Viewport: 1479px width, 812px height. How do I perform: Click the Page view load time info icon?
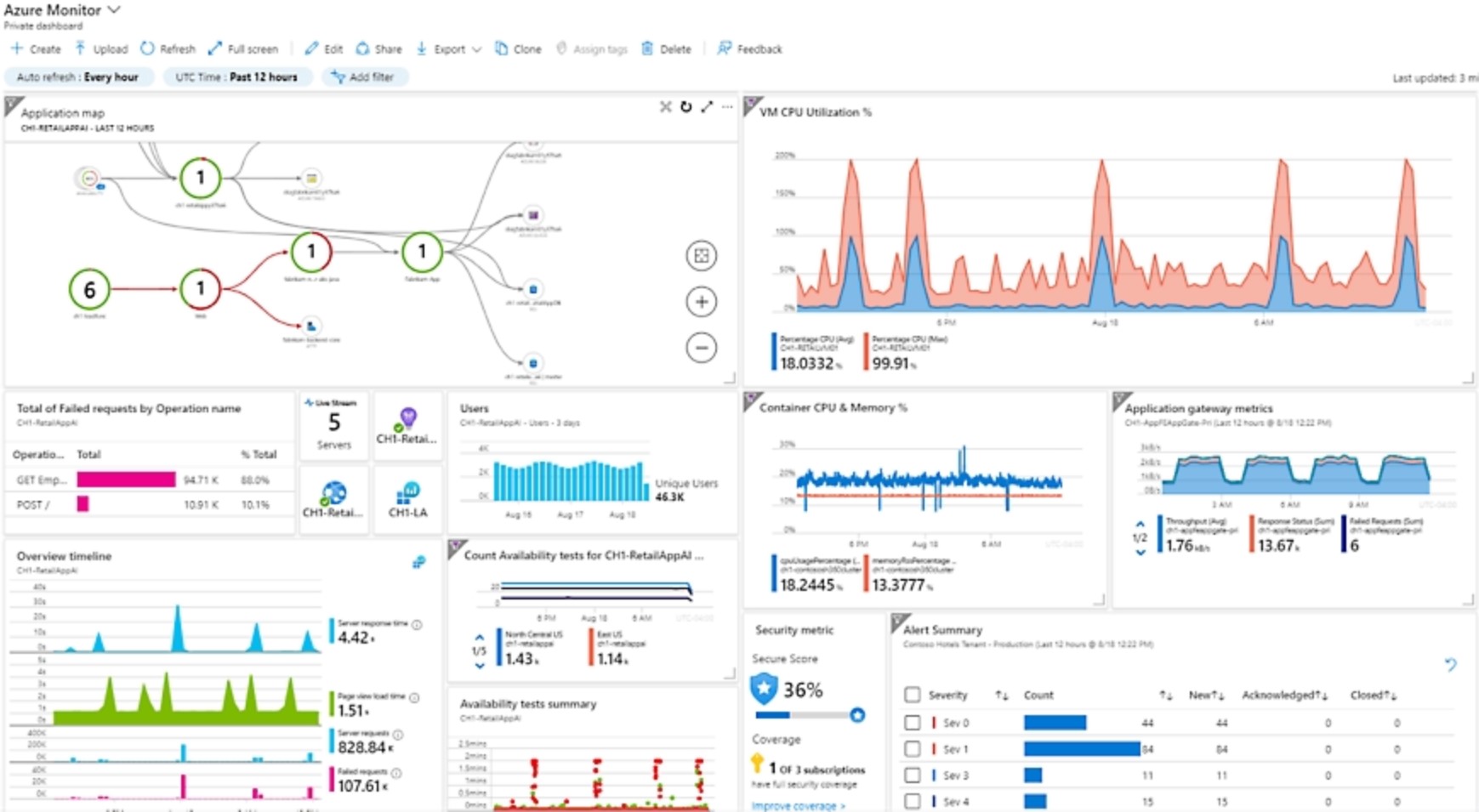[x=414, y=697]
